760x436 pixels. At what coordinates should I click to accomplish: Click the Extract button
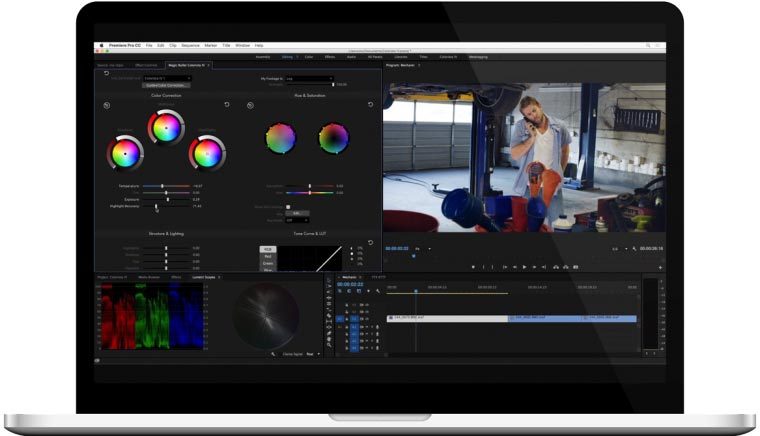point(565,267)
